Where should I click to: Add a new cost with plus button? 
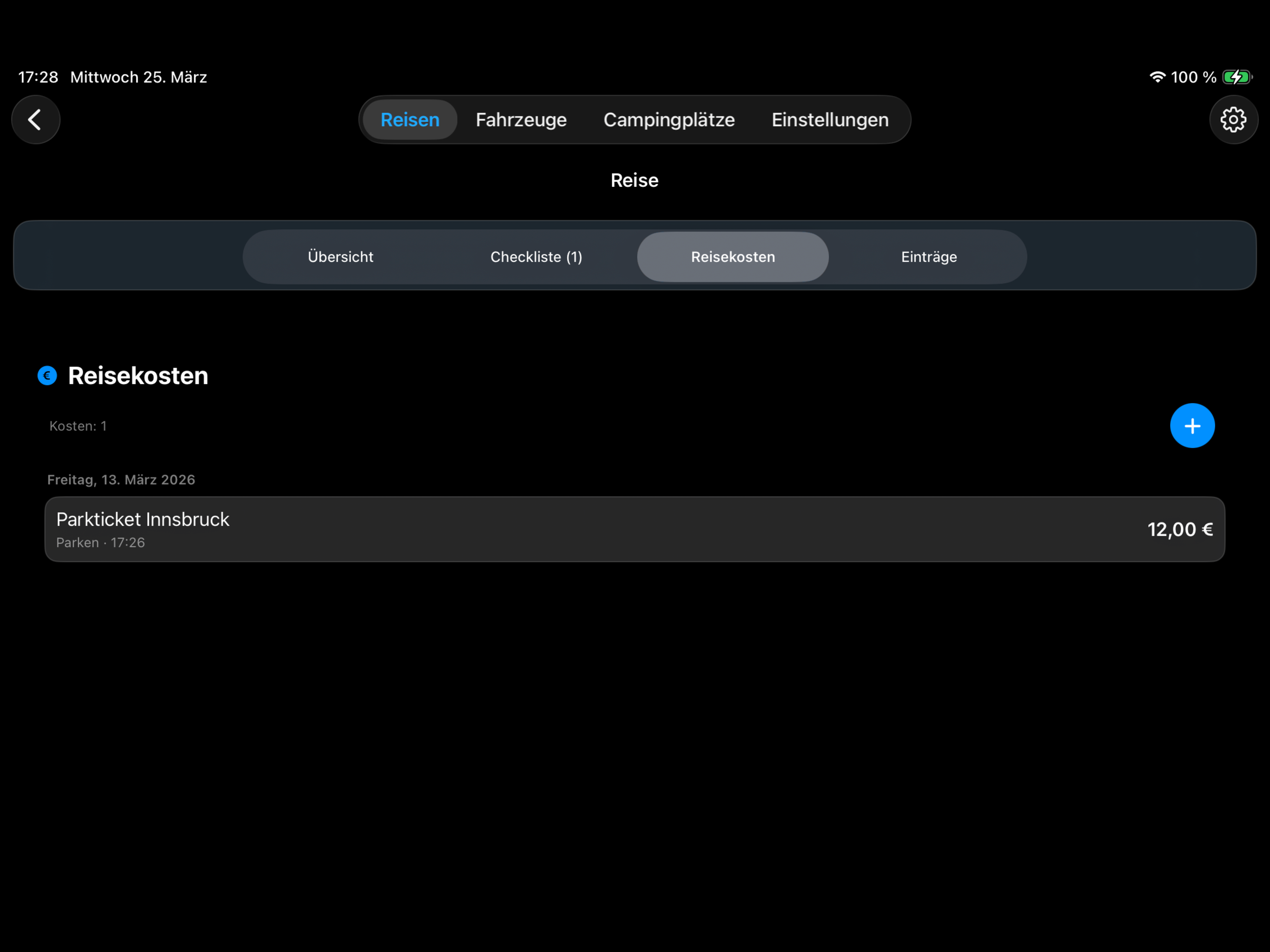(x=1192, y=425)
